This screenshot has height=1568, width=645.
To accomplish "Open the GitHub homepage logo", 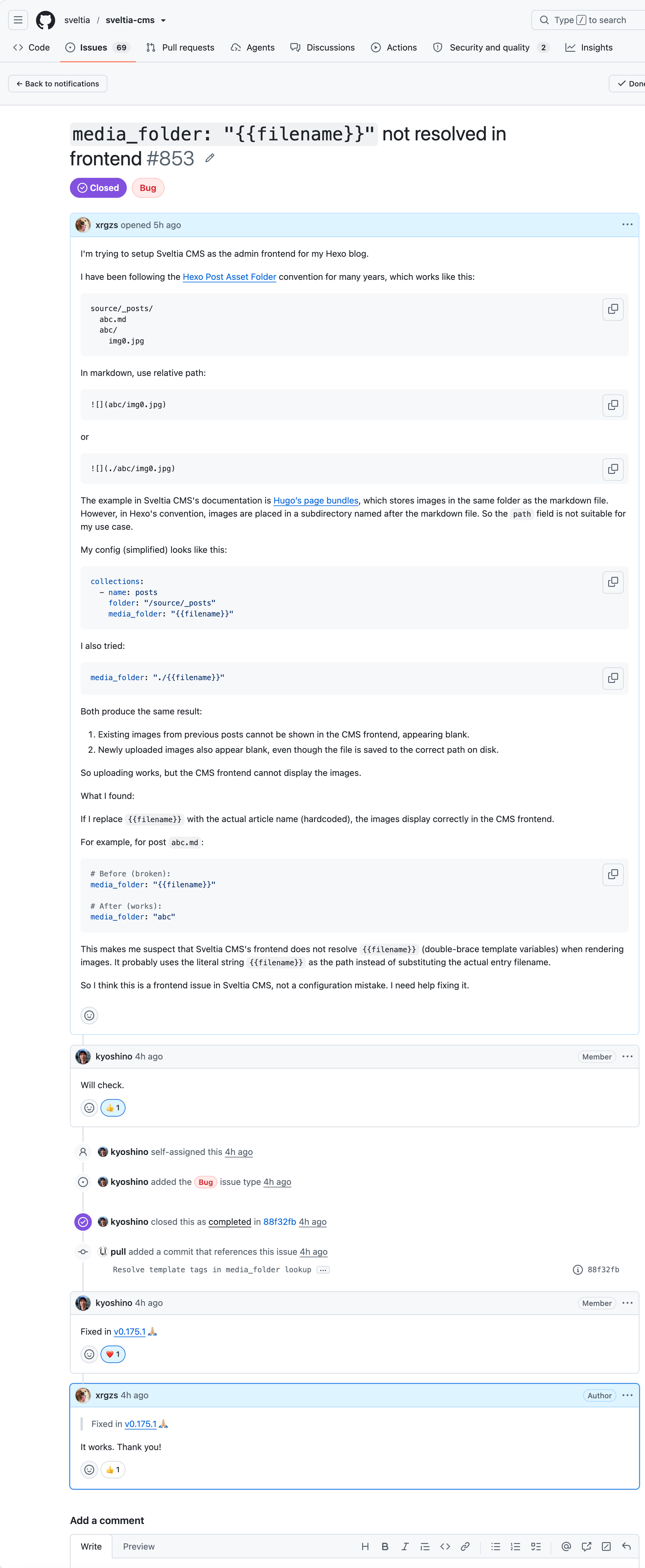I will point(46,20).
